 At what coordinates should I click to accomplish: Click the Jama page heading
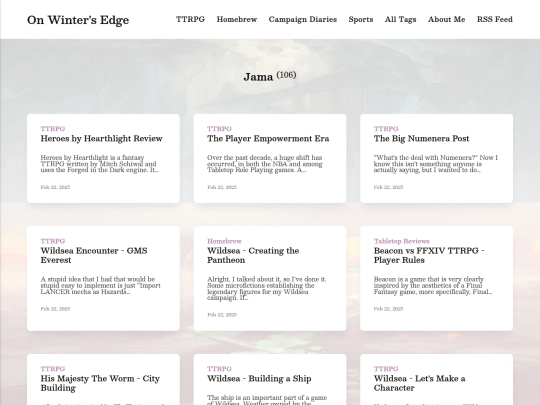click(x=258, y=77)
